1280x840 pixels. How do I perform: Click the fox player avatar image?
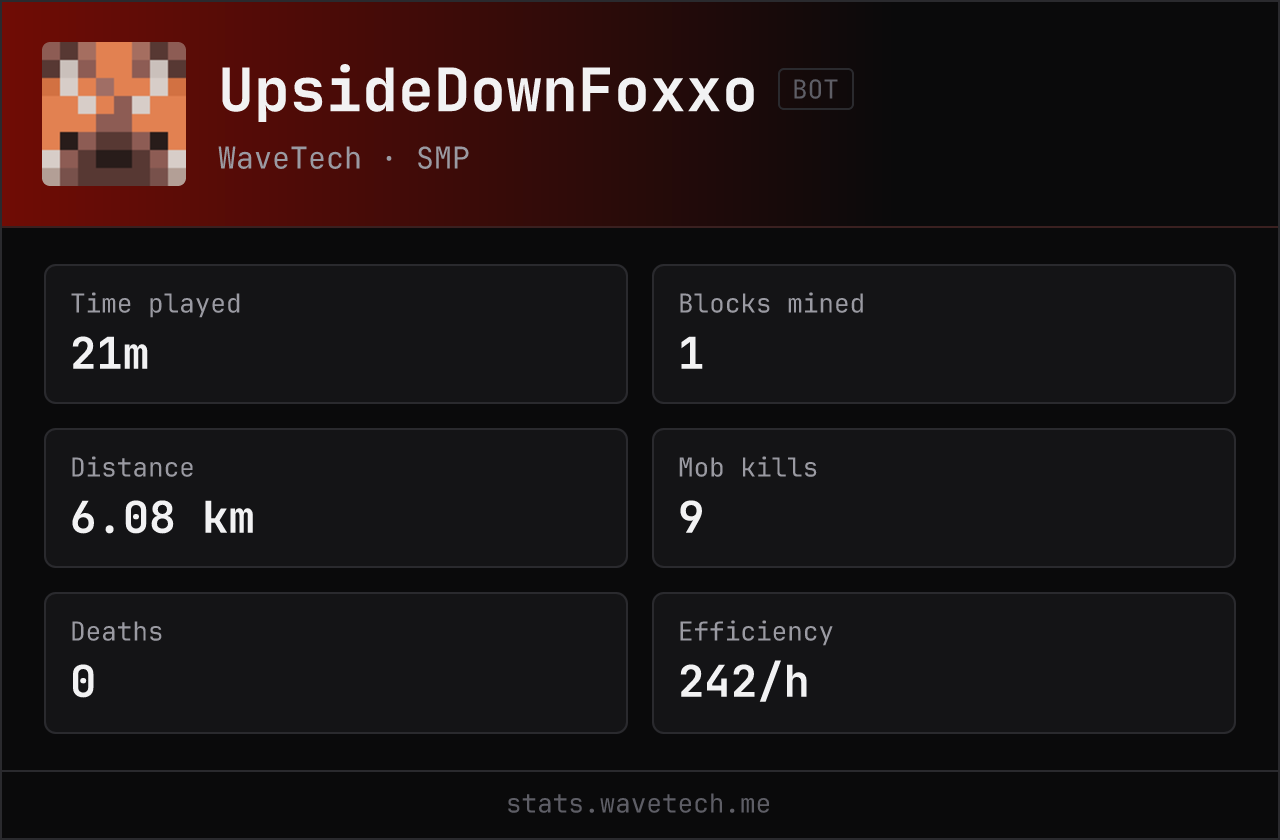tap(114, 114)
